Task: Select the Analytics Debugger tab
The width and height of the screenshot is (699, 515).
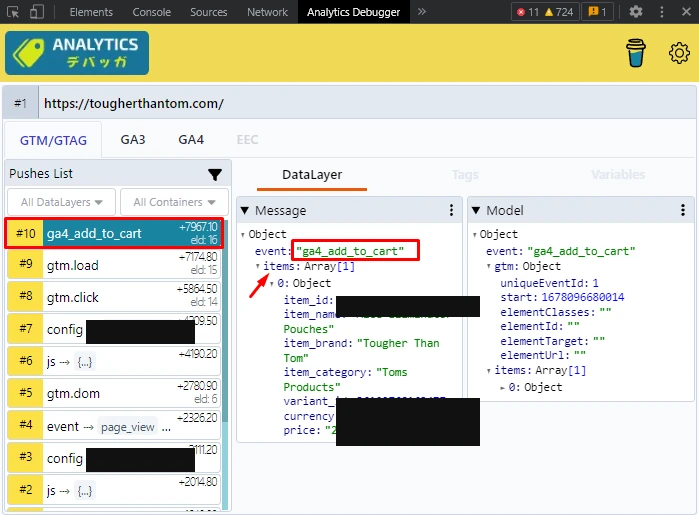Action: (x=354, y=12)
